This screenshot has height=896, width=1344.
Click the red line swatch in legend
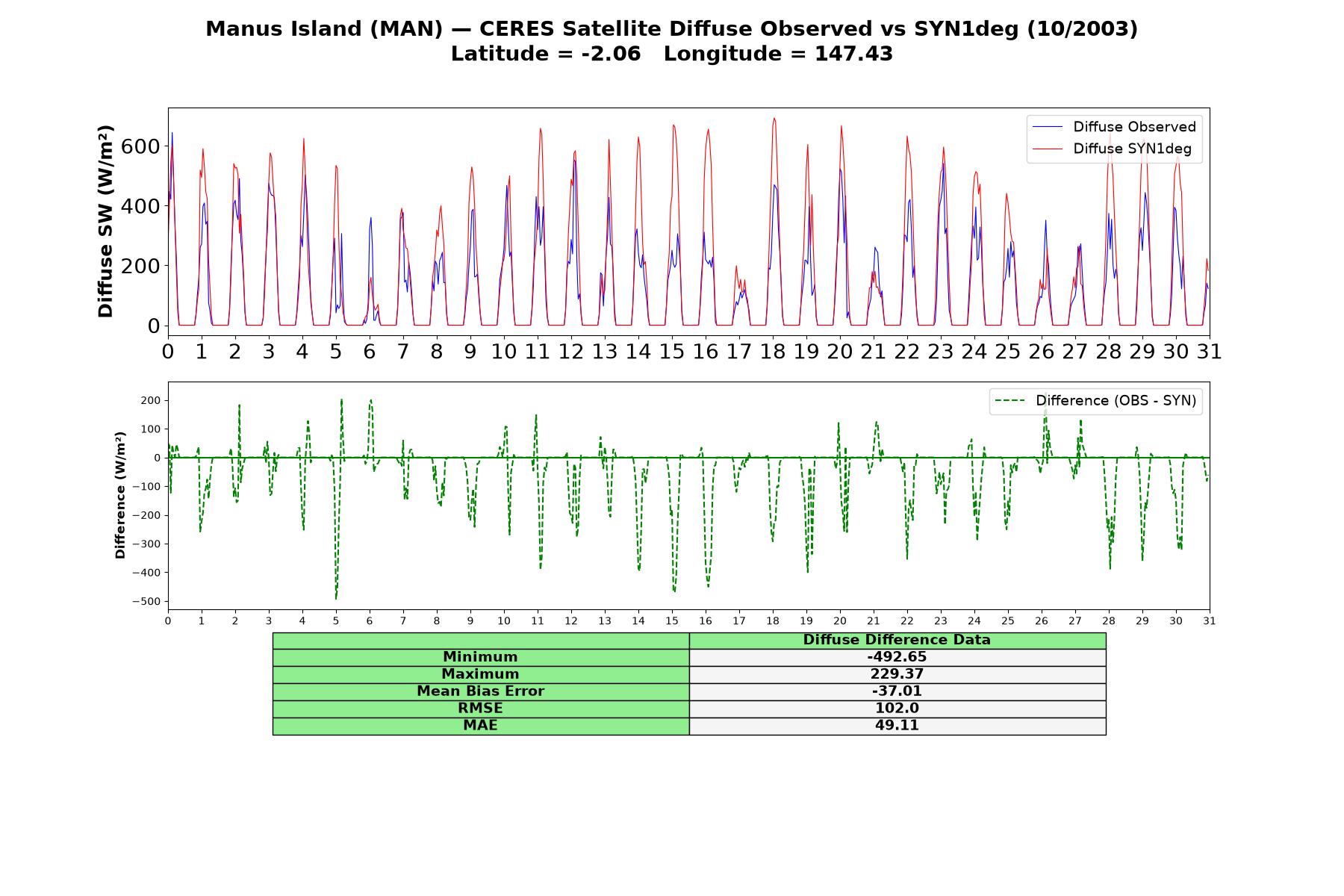pyautogui.click(x=1047, y=149)
